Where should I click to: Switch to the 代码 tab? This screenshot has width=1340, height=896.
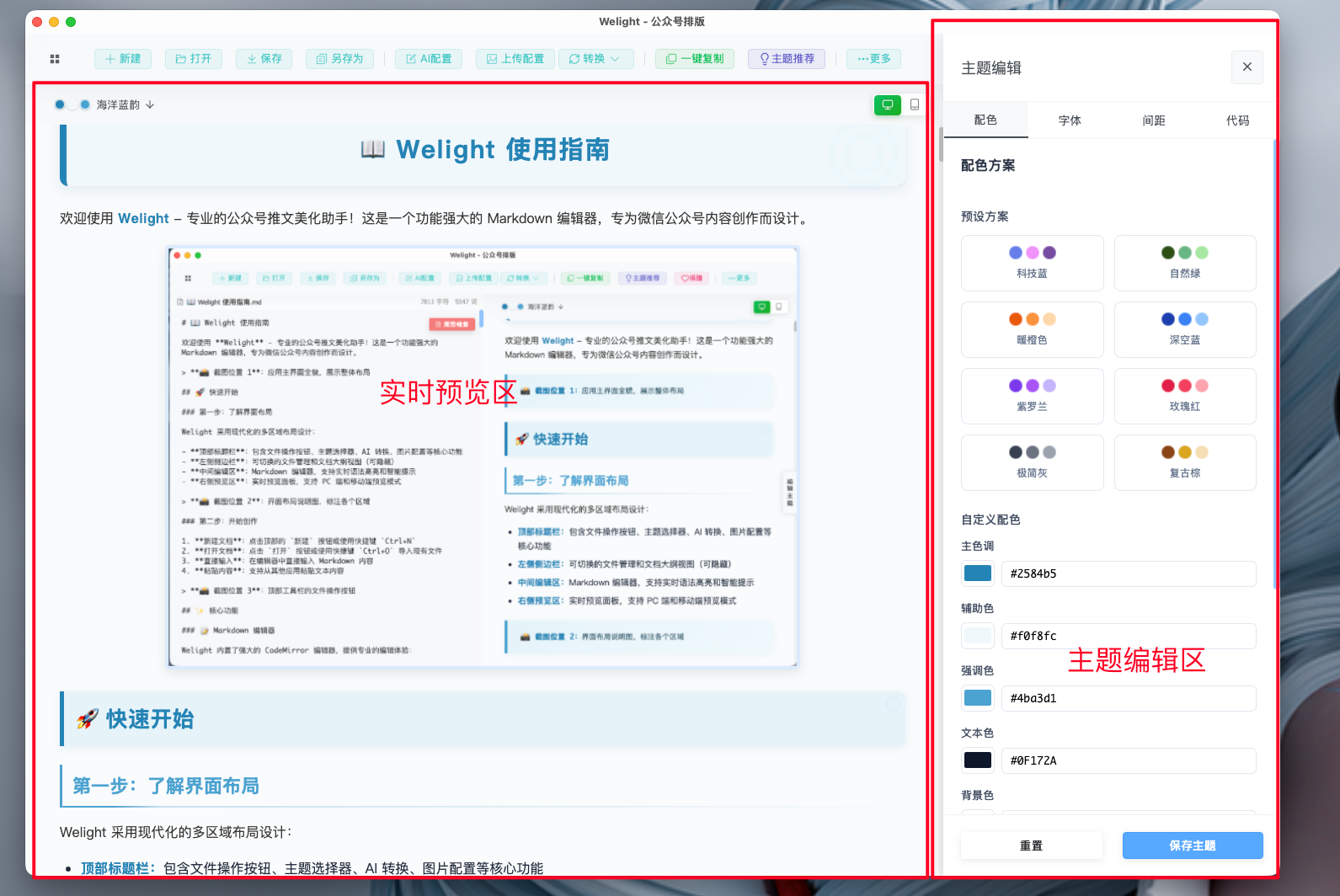coord(1237,120)
